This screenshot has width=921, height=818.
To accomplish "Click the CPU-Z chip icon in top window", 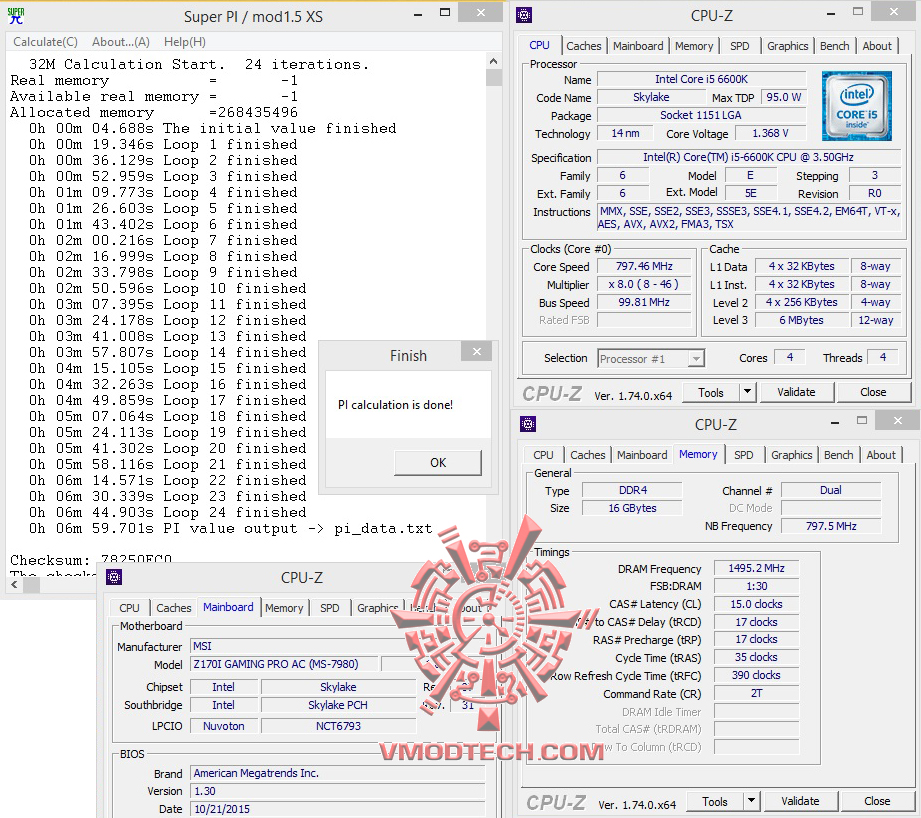I will [523, 15].
